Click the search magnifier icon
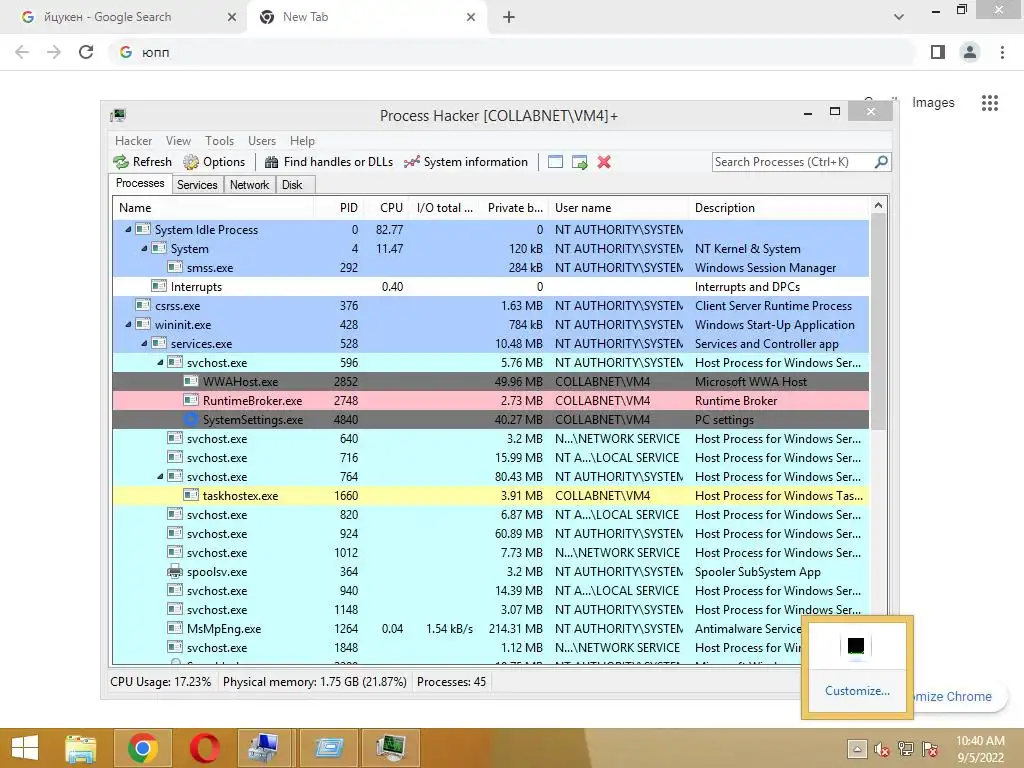This screenshot has width=1024, height=768. 881,161
